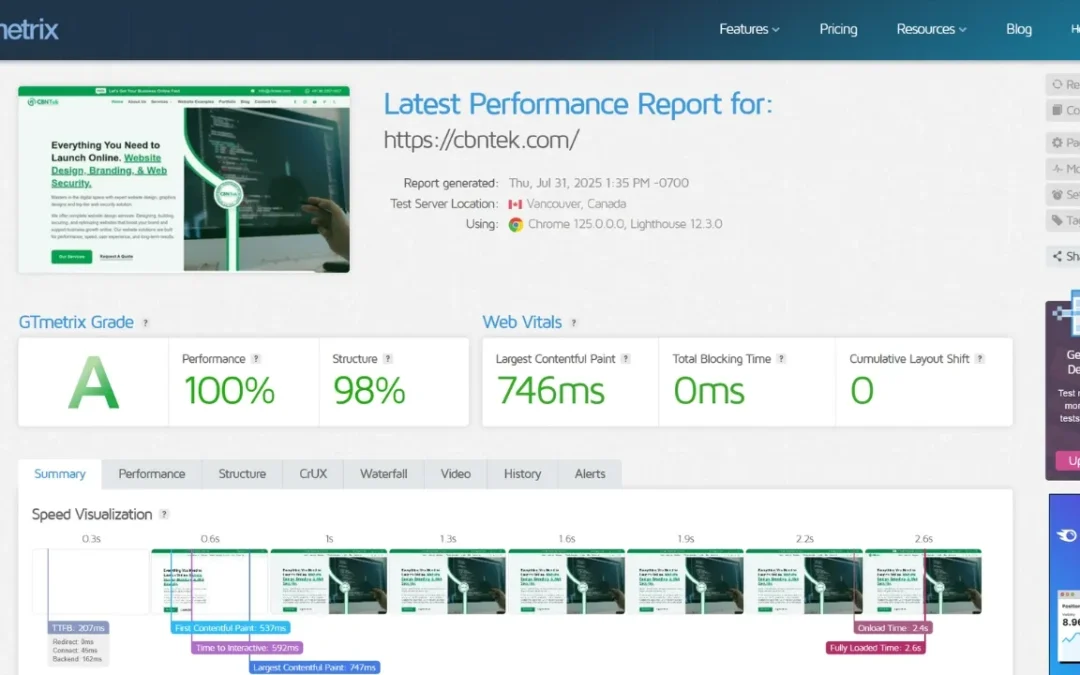The image size is (1080, 675).
Task: Open the Structure report tab
Action: click(x=242, y=474)
